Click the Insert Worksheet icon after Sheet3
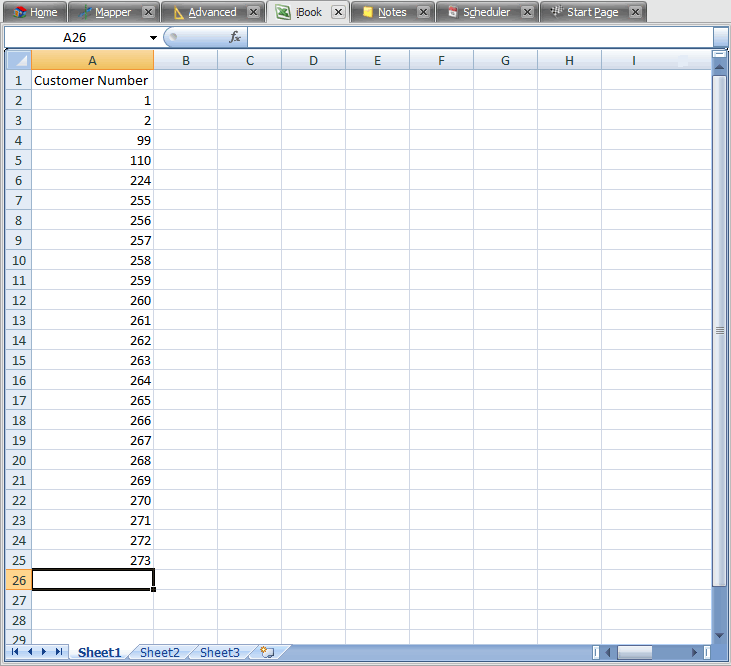731x666 pixels. pyautogui.click(x=267, y=652)
